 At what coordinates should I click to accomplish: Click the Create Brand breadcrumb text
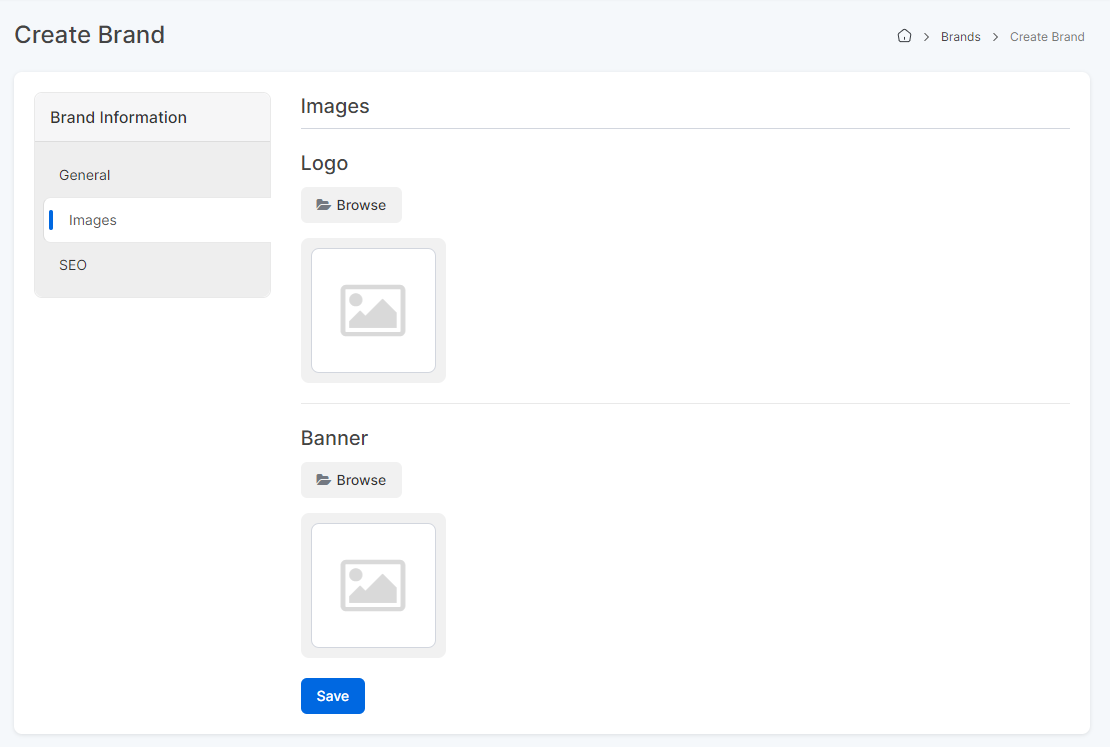1046,37
